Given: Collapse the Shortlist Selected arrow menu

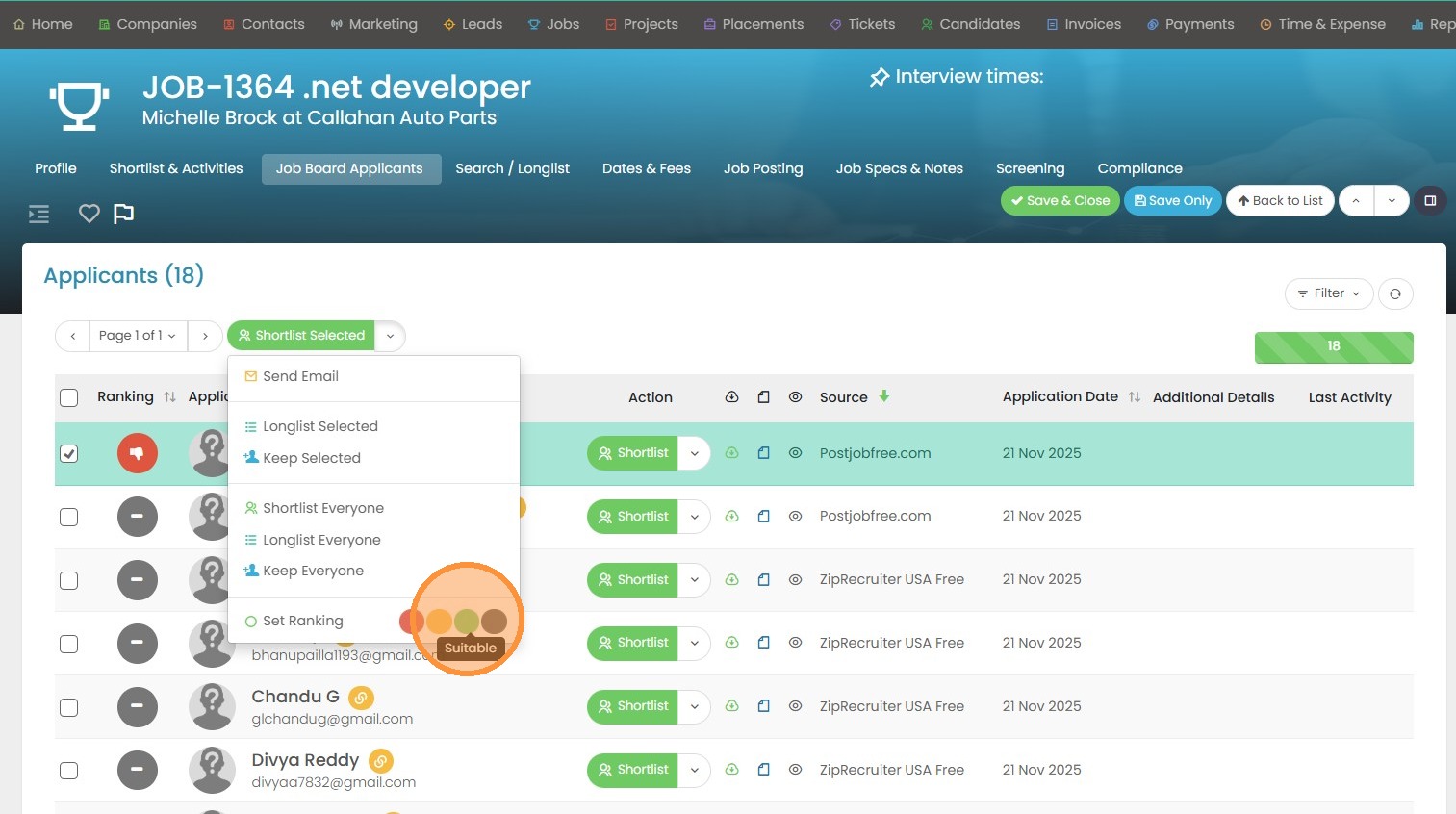Looking at the screenshot, I should click(390, 336).
